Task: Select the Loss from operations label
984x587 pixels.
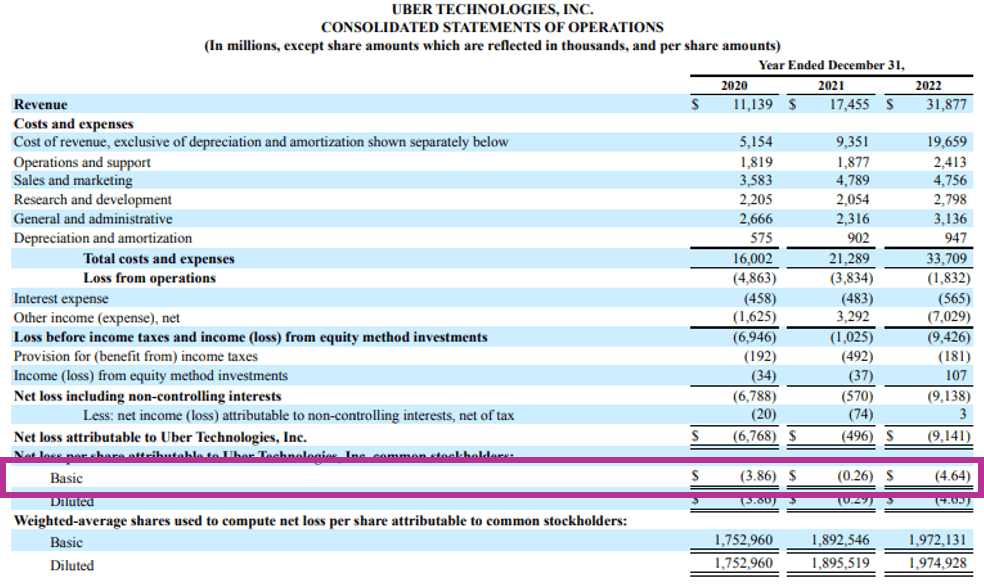Action: tap(149, 277)
